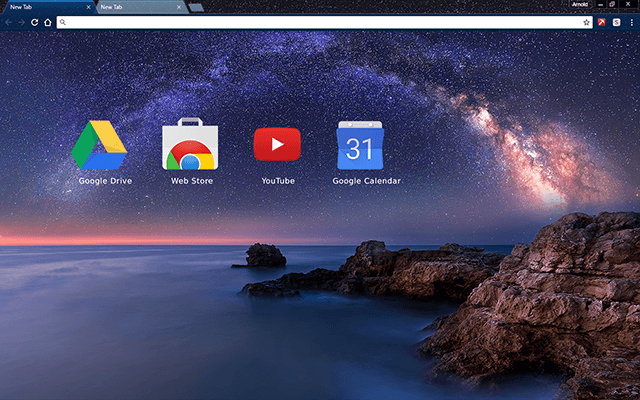The height and width of the screenshot is (400, 640).
Task: Bookmark this page with the star
Action: pos(587,22)
